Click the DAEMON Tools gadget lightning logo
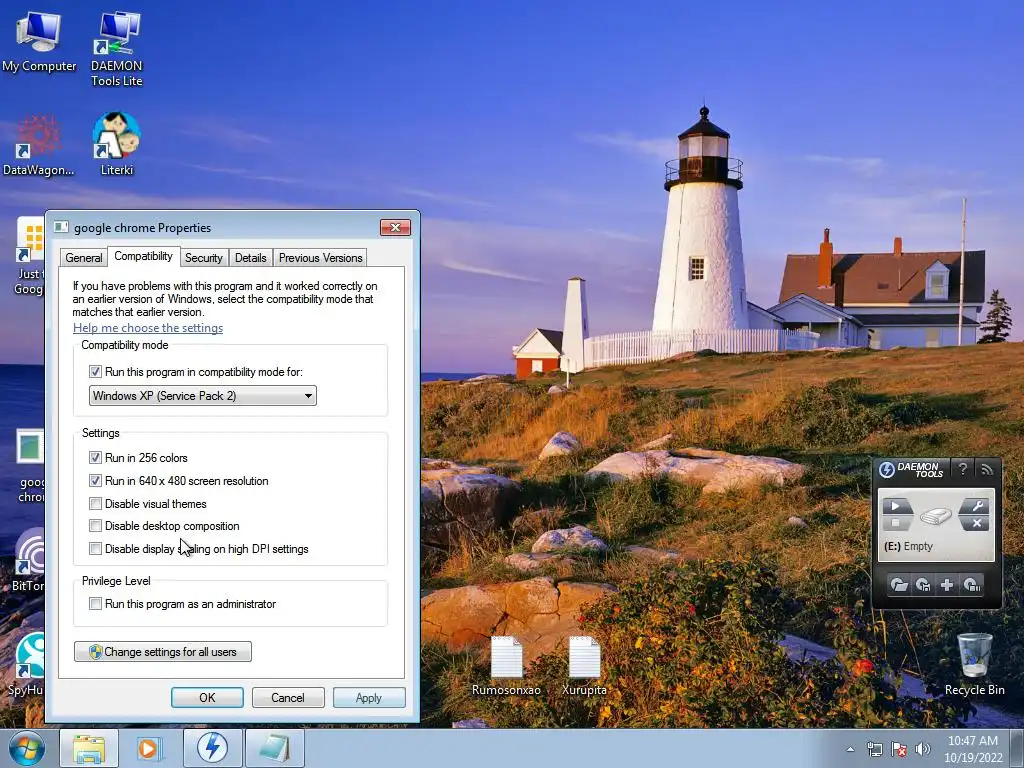 (x=886, y=470)
